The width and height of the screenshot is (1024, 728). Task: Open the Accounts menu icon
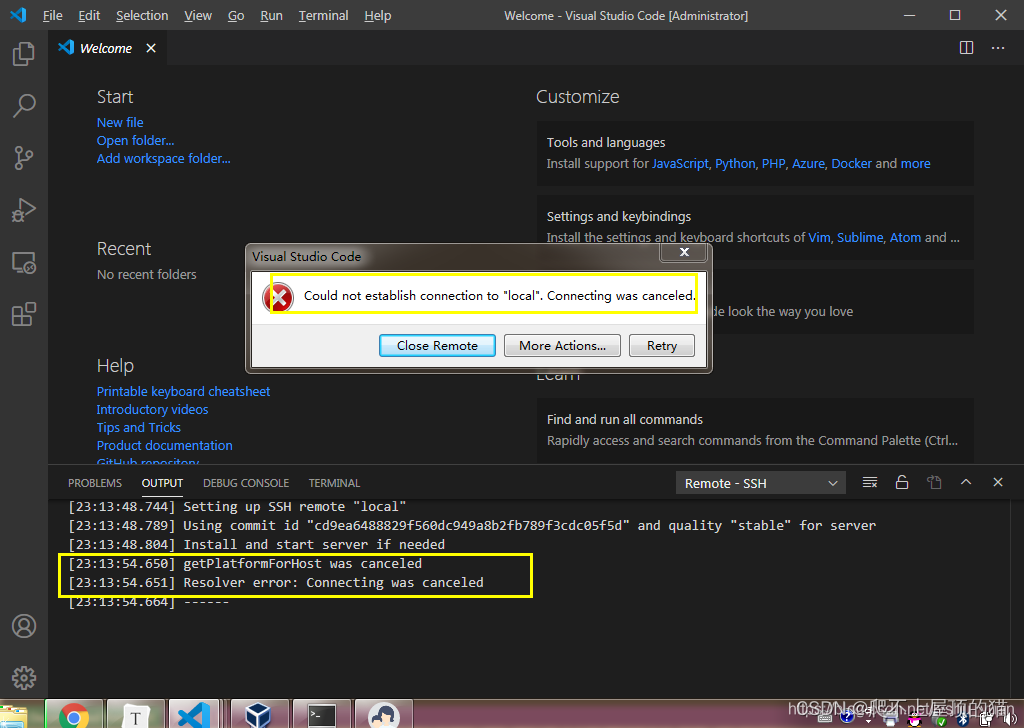[24, 626]
